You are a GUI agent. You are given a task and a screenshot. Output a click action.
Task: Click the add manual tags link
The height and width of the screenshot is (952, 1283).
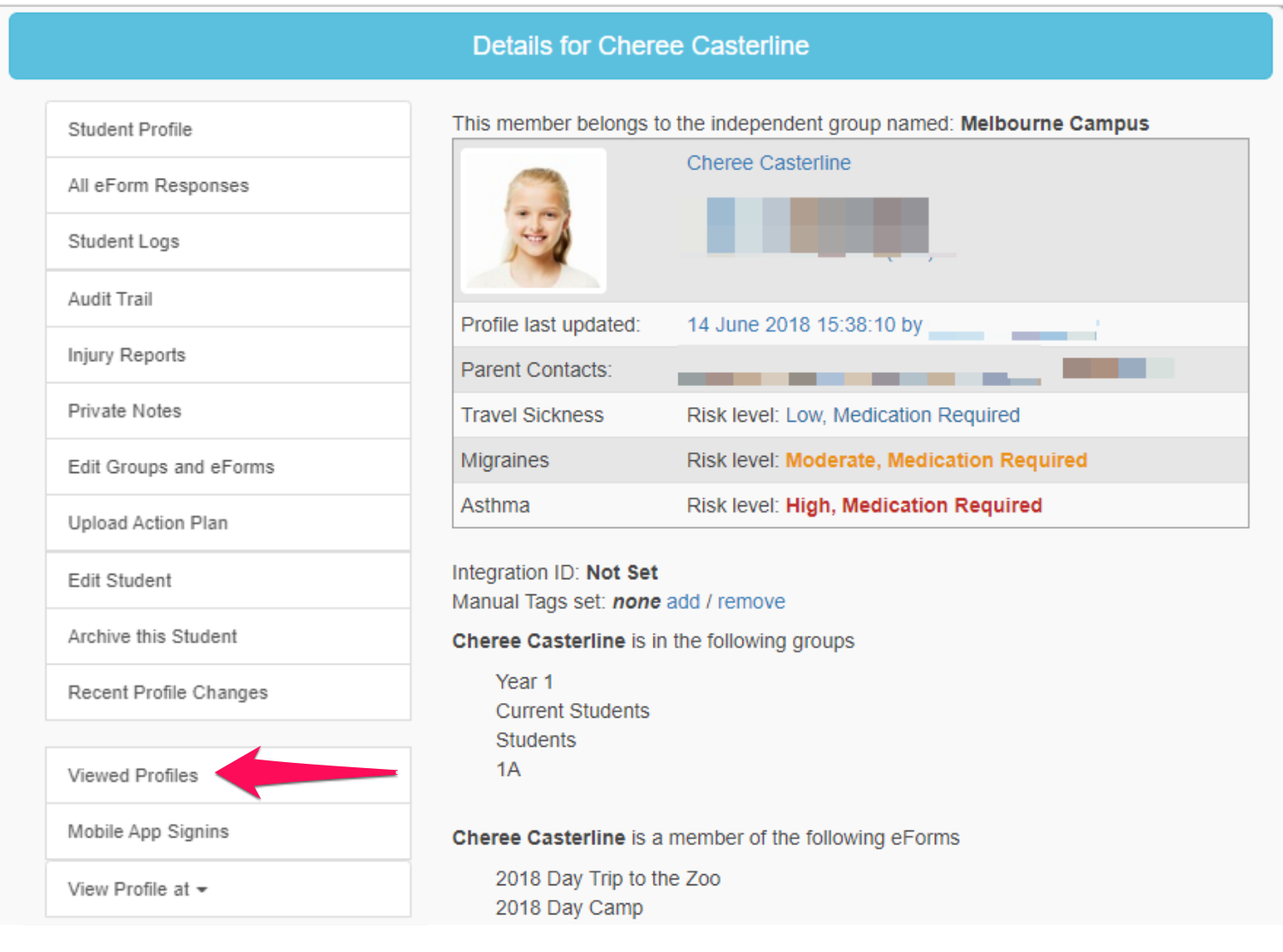coord(683,601)
